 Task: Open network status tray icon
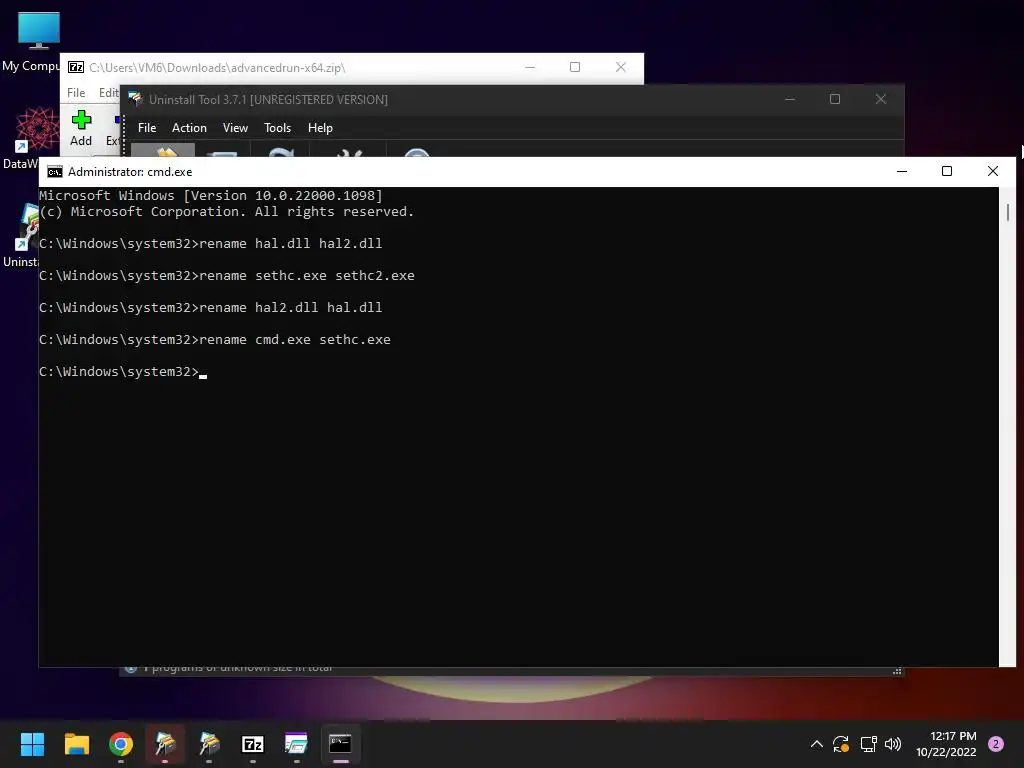(868, 744)
